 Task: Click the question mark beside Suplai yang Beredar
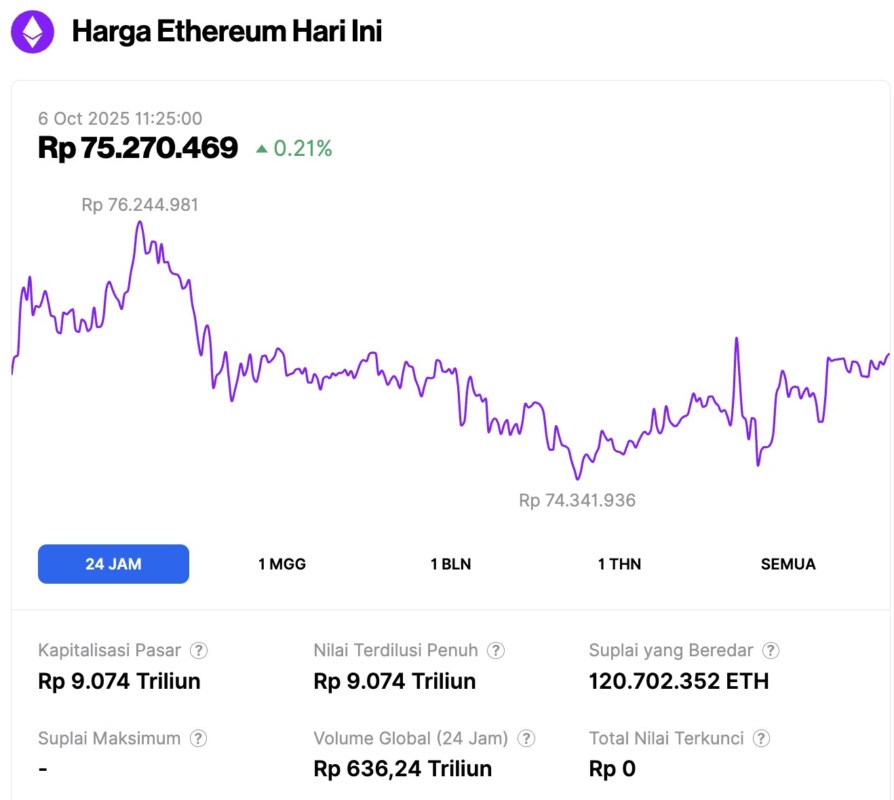[x=771, y=651]
